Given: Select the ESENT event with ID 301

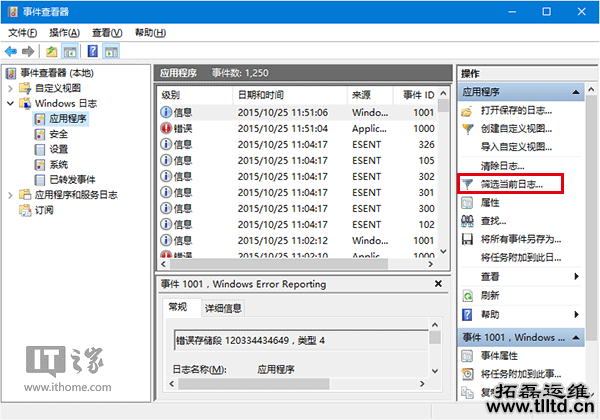Looking at the screenshot, I should 297,193.
